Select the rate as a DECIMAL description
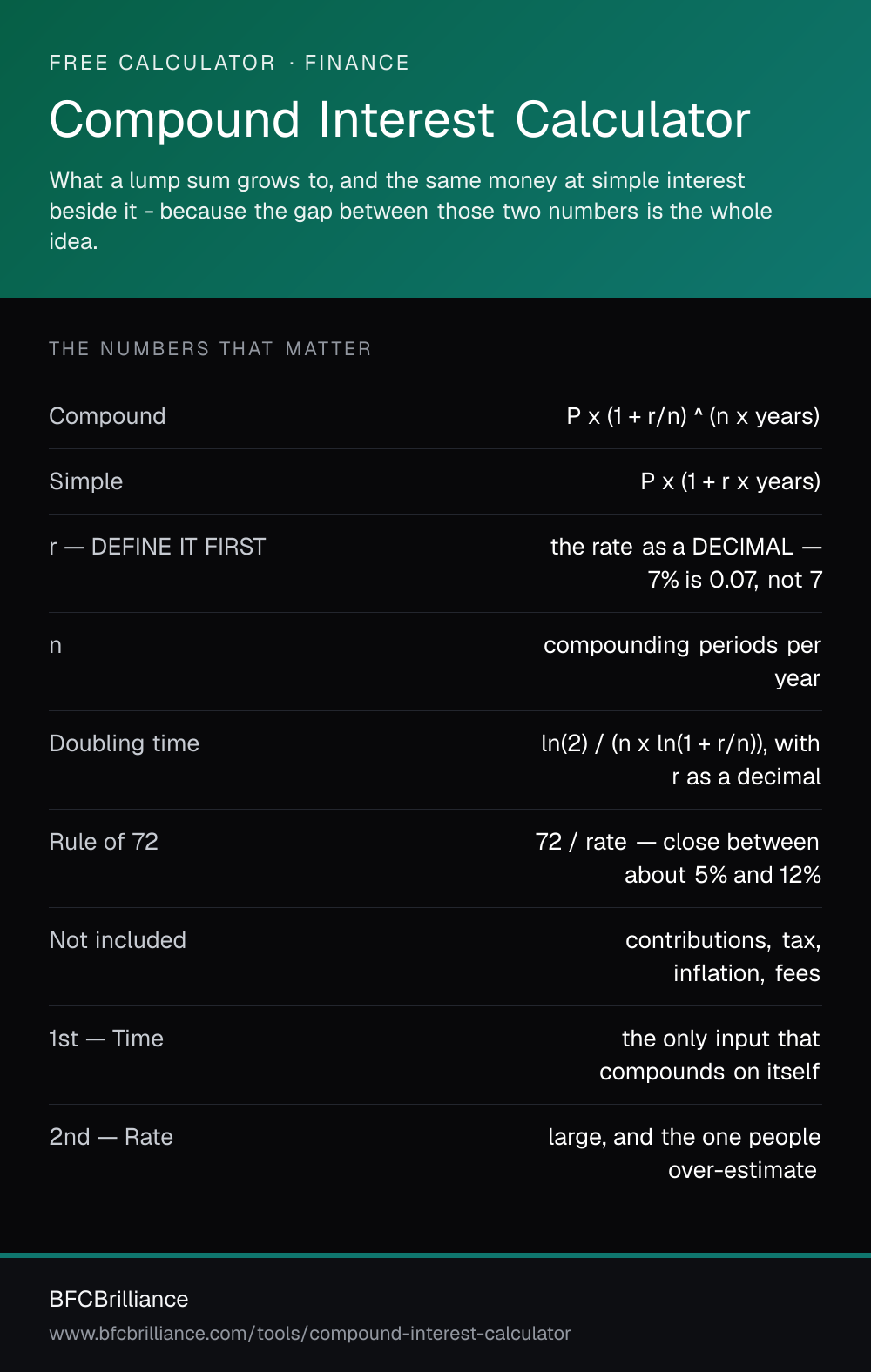 (686, 563)
